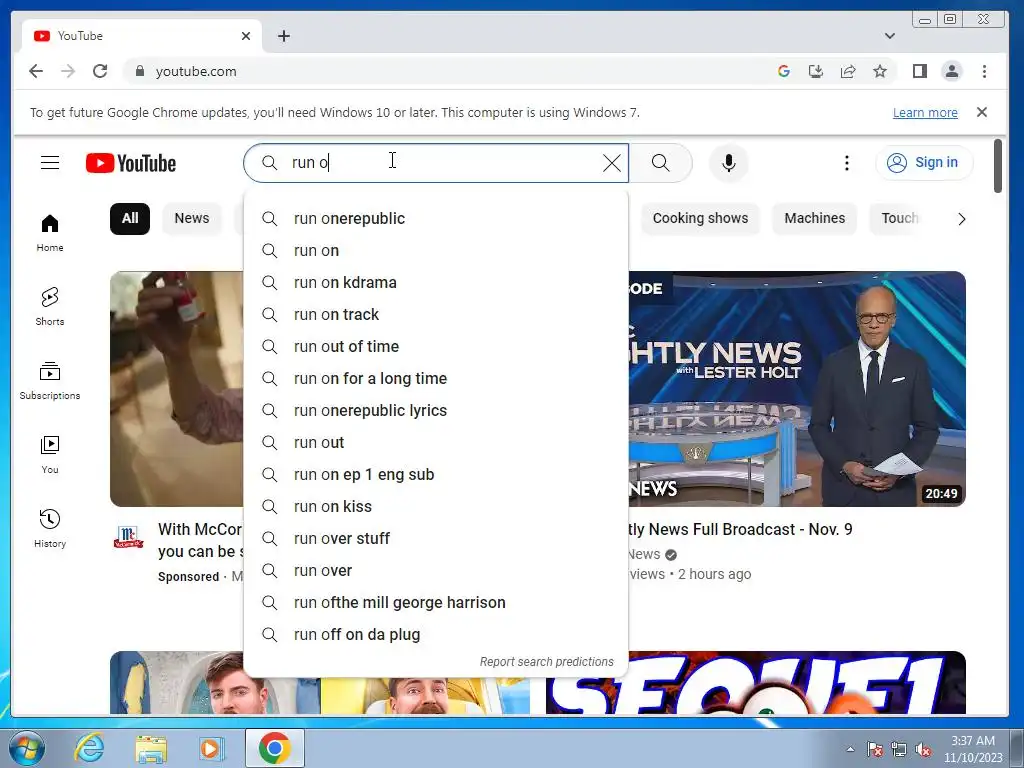The height and width of the screenshot is (768, 1024).
Task: Clear the search box with the X
Action: [611, 163]
